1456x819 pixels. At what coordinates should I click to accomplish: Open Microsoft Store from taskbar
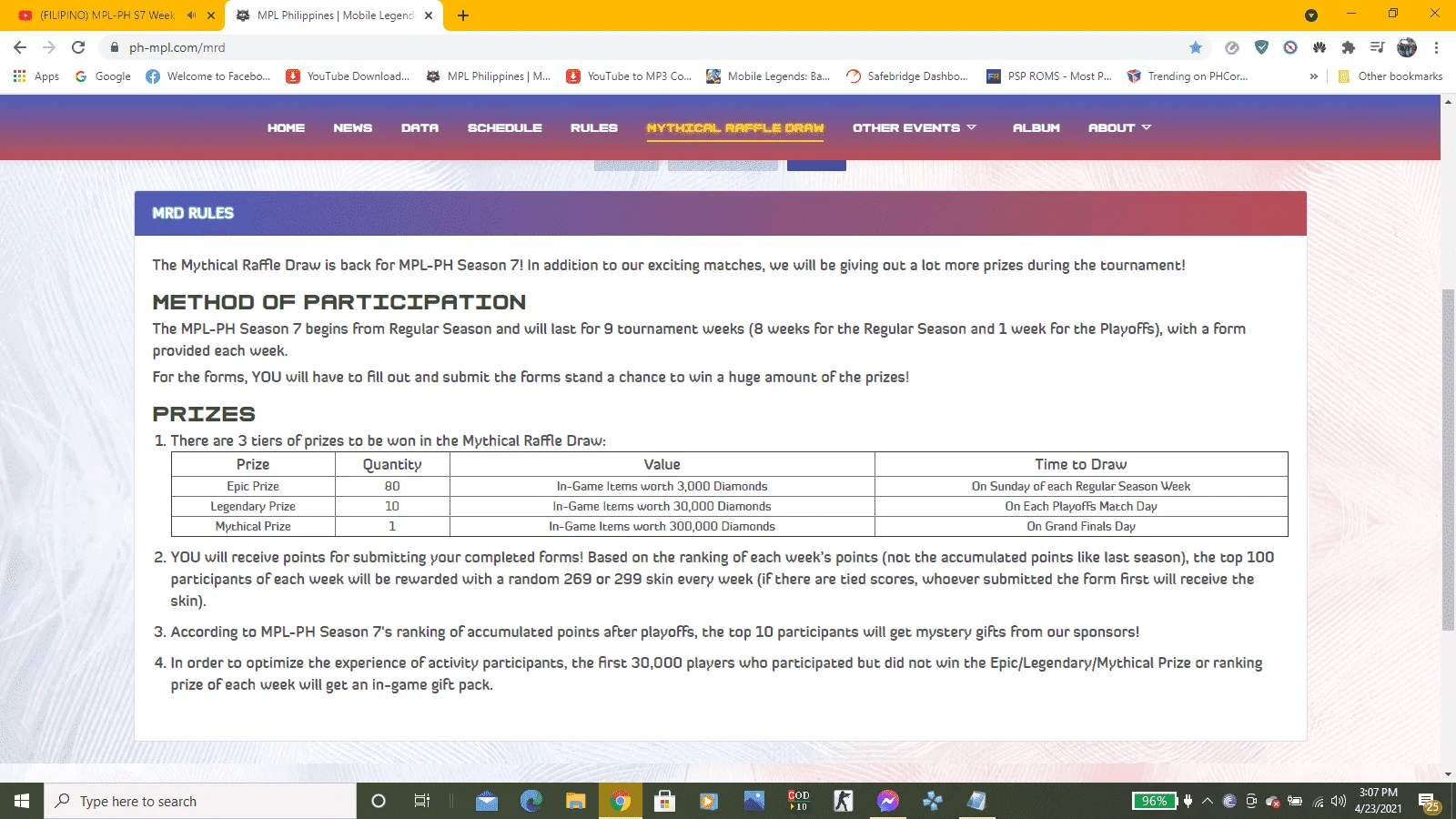664,801
